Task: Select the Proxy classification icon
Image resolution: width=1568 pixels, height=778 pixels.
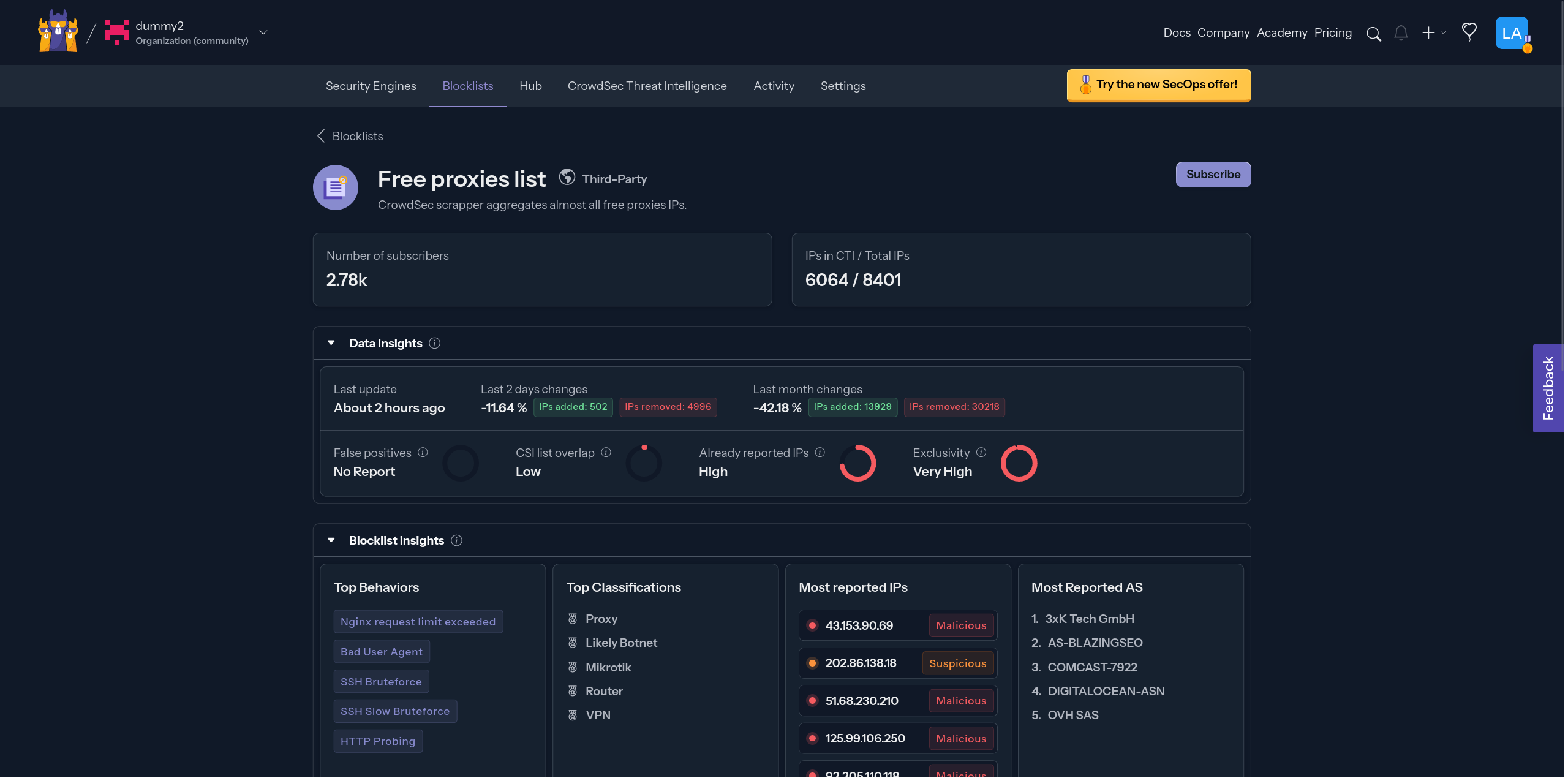Action: click(573, 619)
